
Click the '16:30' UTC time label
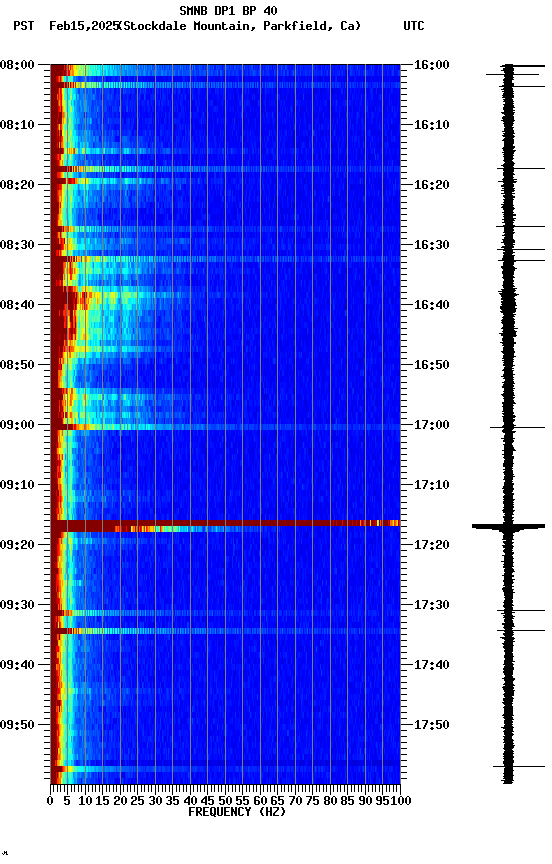click(x=432, y=245)
